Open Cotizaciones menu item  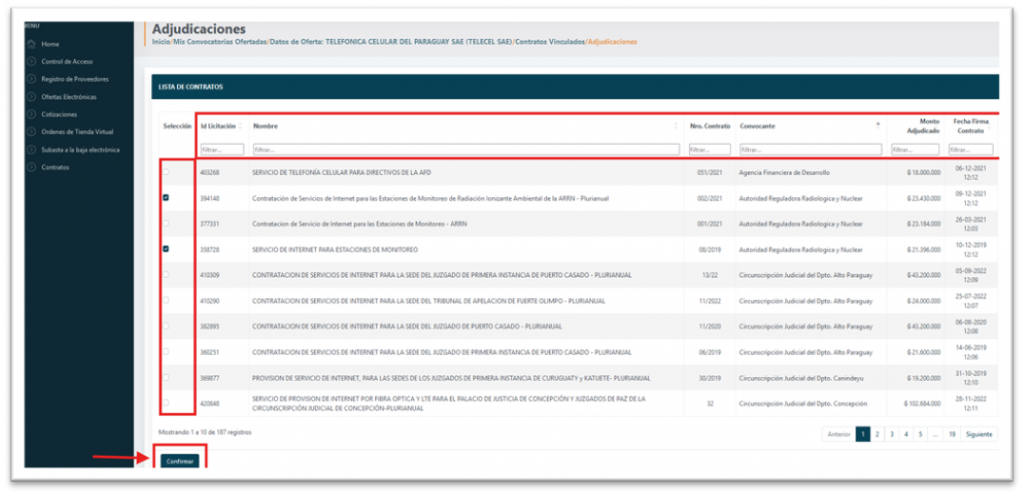[59, 114]
